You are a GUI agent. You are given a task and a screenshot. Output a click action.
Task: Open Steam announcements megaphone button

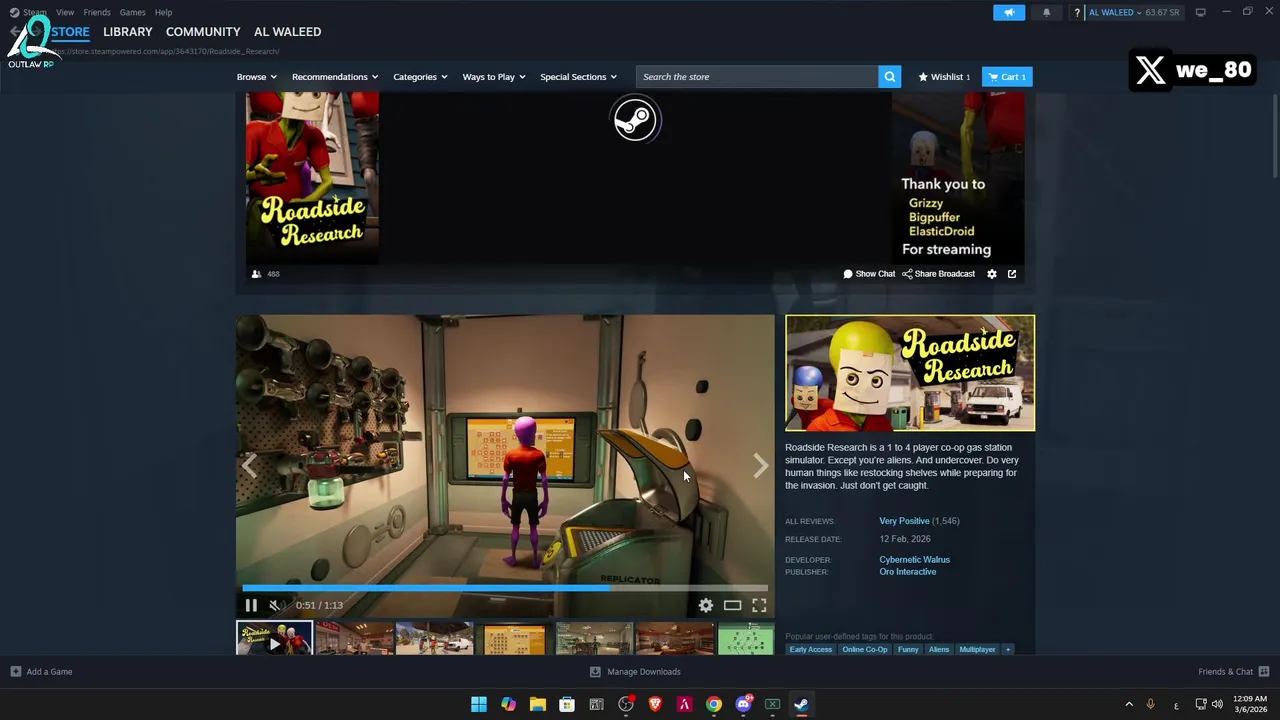[1009, 12]
